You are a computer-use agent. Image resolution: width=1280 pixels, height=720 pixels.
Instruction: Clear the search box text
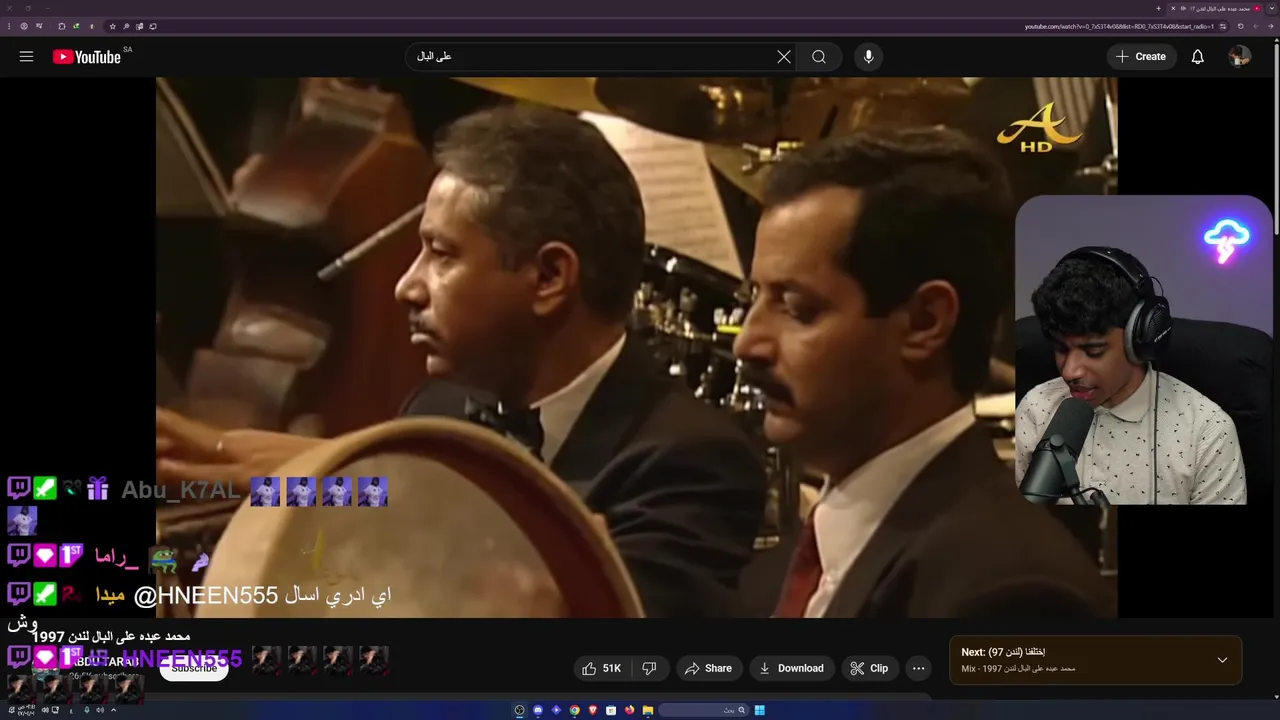784,57
